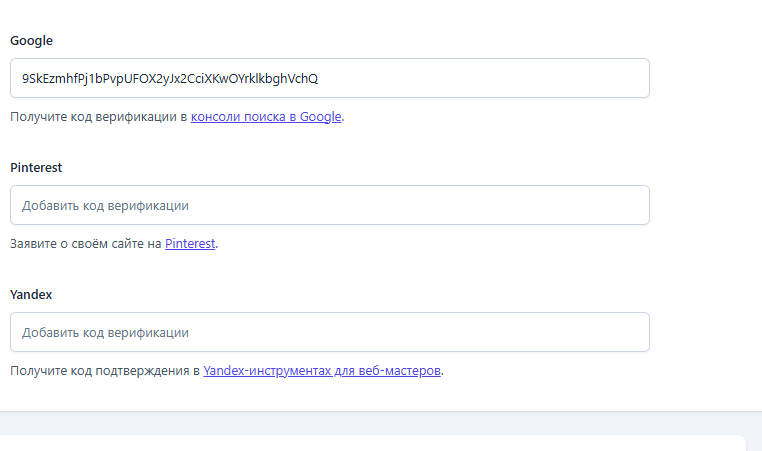Click the code text starting with "9SkEzmhf"
The height and width of the screenshot is (451, 762).
[x=170, y=78]
